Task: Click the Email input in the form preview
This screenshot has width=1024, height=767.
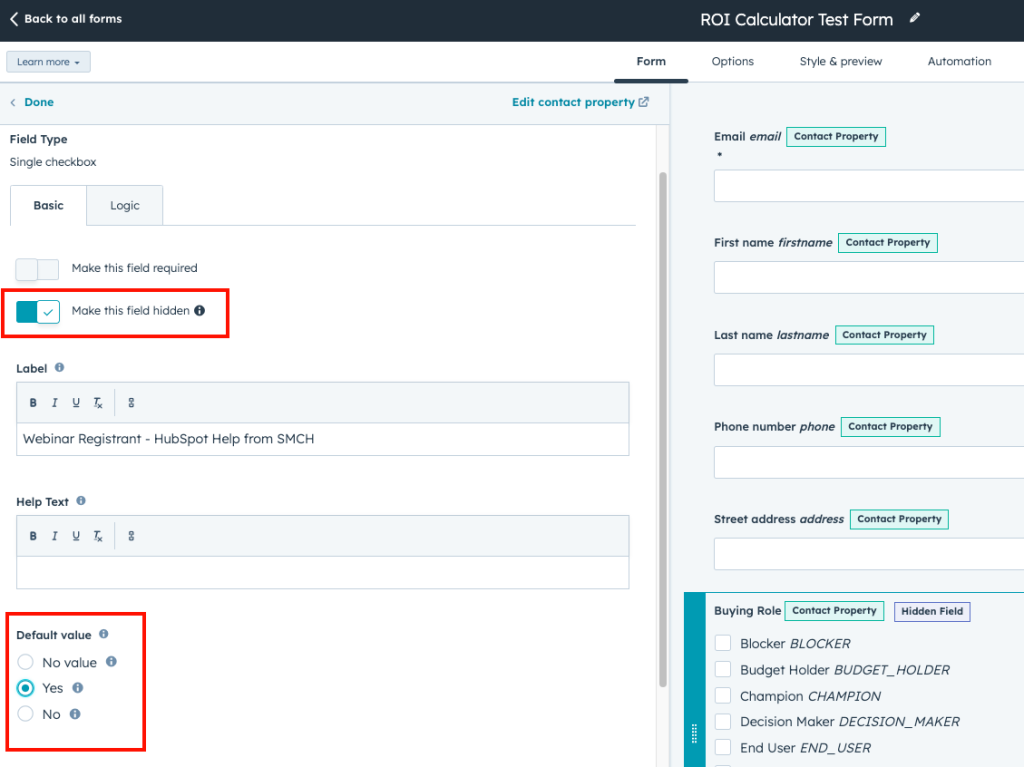Action: tap(869, 186)
